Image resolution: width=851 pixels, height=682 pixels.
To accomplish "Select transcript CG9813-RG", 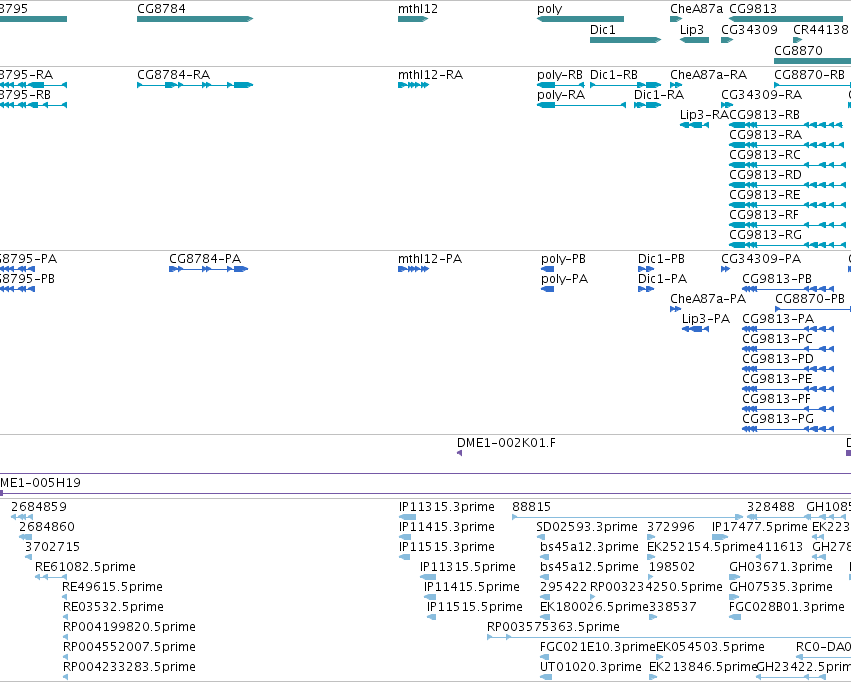I will [788, 245].
